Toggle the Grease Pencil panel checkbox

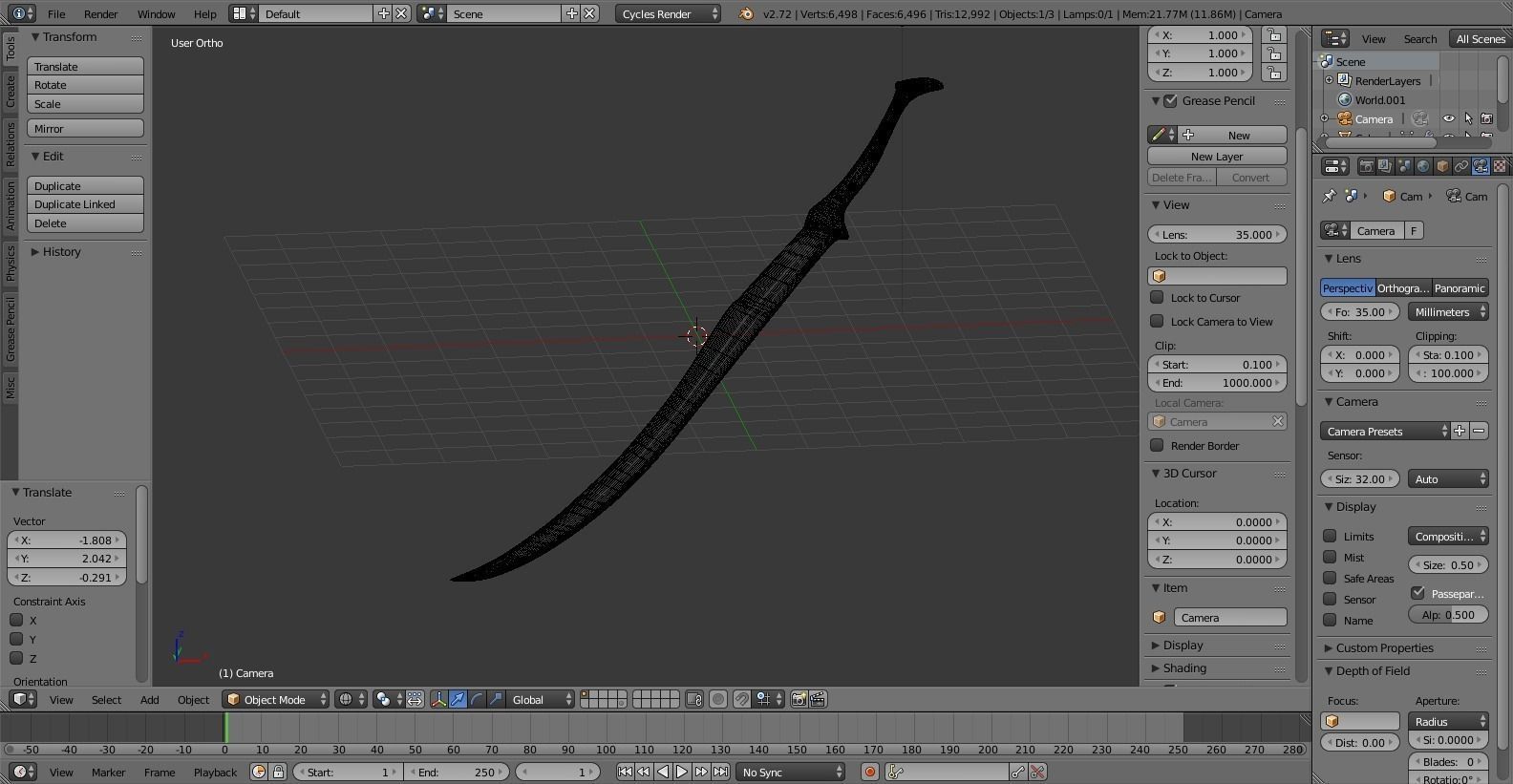click(1170, 100)
